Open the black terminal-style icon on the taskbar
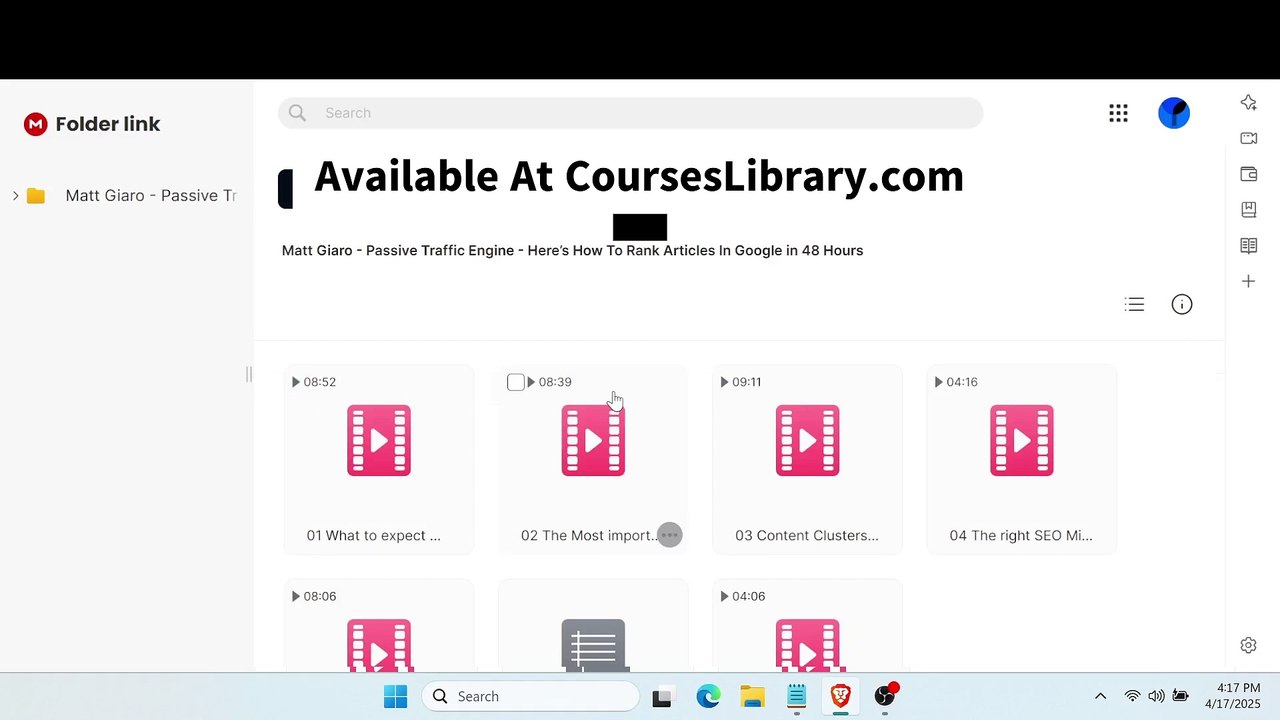The image size is (1280, 720). tap(662, 697)
